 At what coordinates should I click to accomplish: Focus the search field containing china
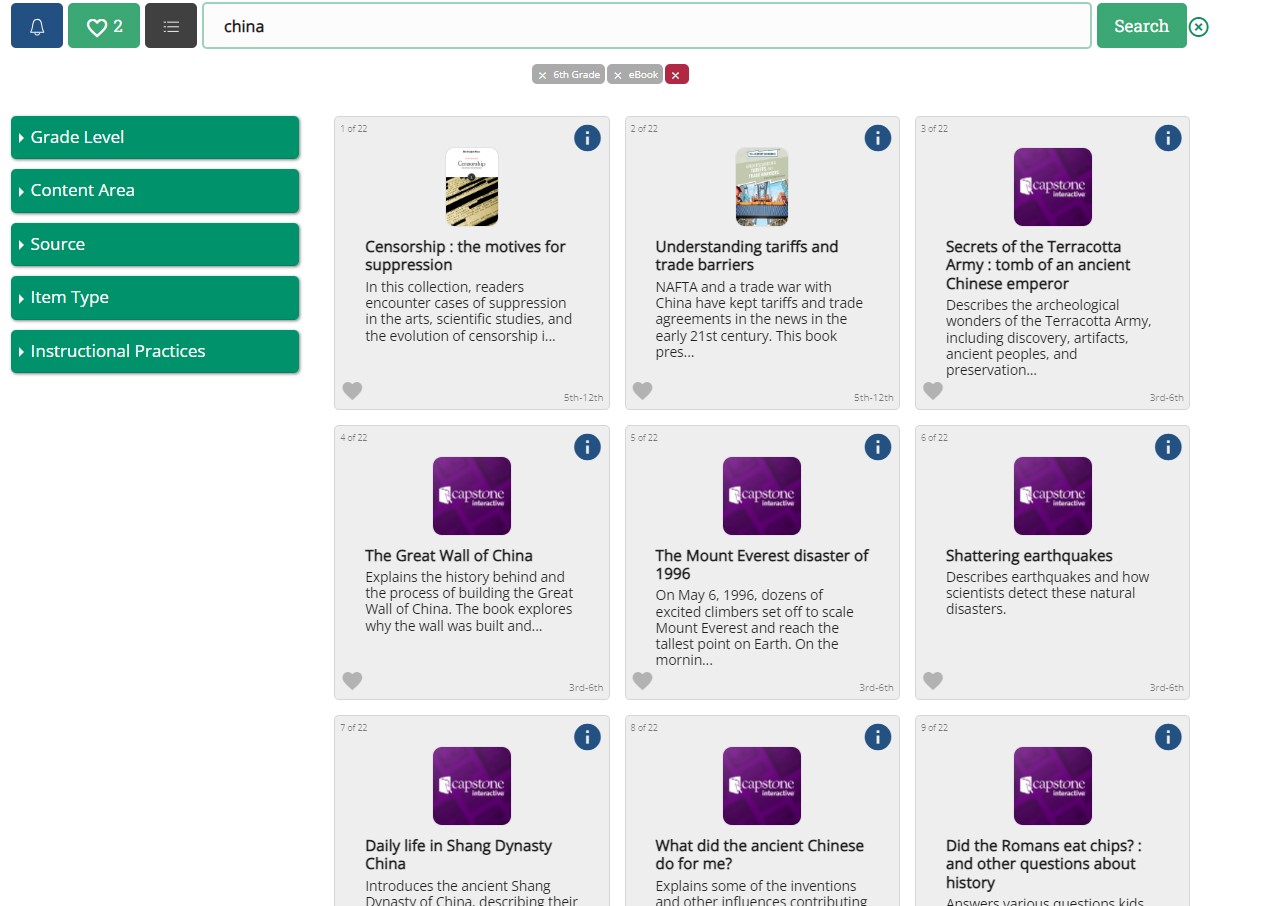[x=646, y=26]
